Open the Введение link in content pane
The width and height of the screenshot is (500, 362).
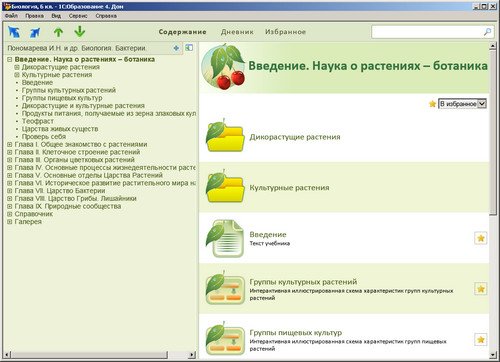pos(268,234)
